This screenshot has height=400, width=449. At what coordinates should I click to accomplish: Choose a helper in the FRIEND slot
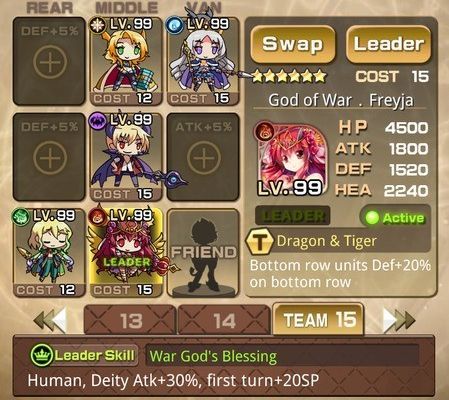(203, 253)
